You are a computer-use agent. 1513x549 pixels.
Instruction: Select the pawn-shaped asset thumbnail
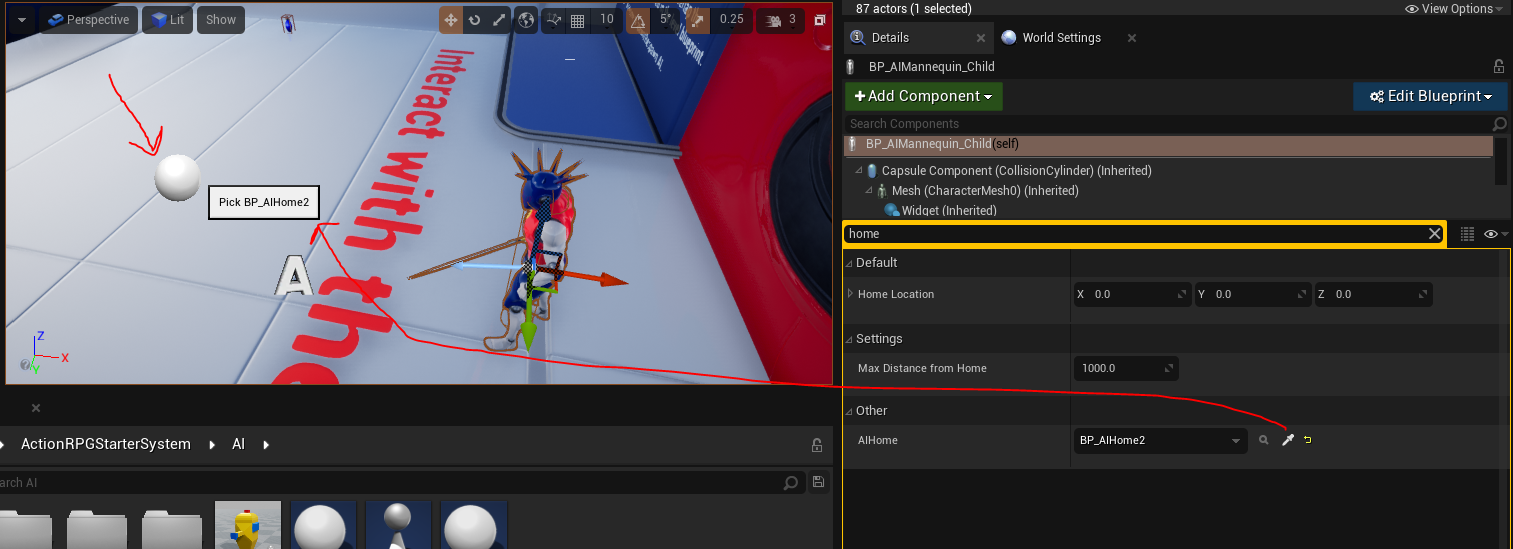(398, 525)
